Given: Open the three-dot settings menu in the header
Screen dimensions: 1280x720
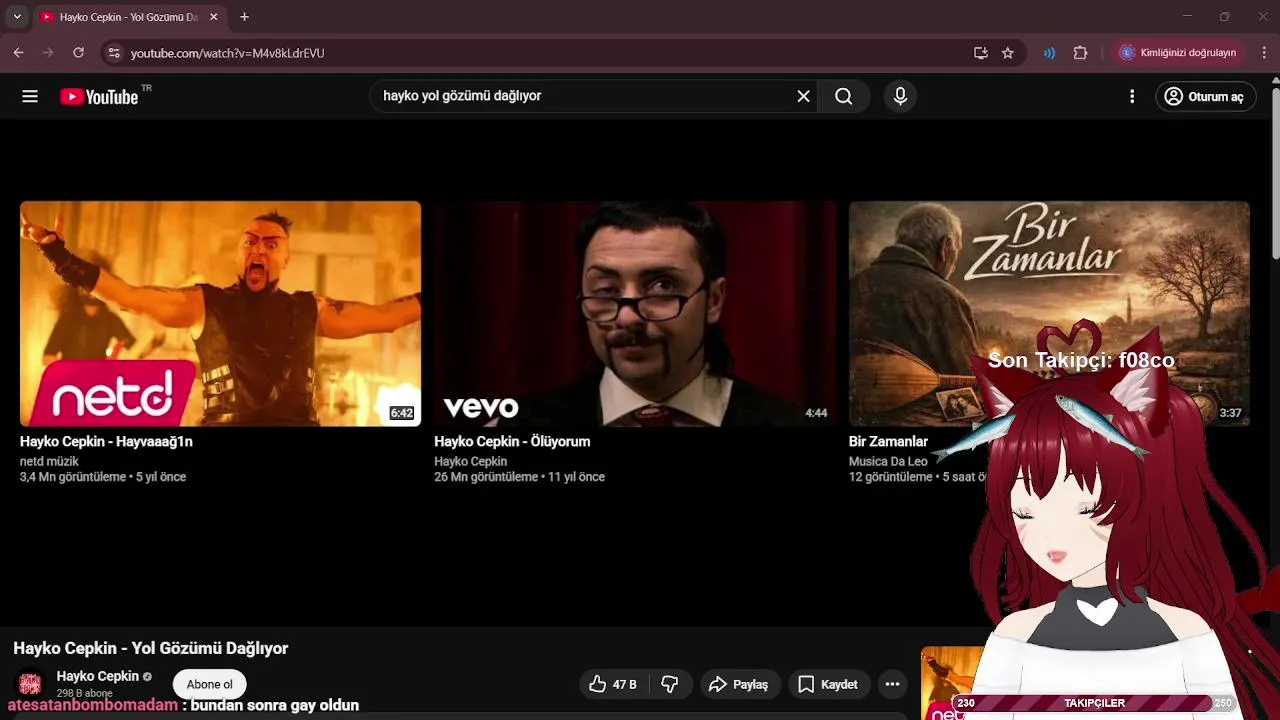Looking at the screenshot, I should [x=1132, y=96].
